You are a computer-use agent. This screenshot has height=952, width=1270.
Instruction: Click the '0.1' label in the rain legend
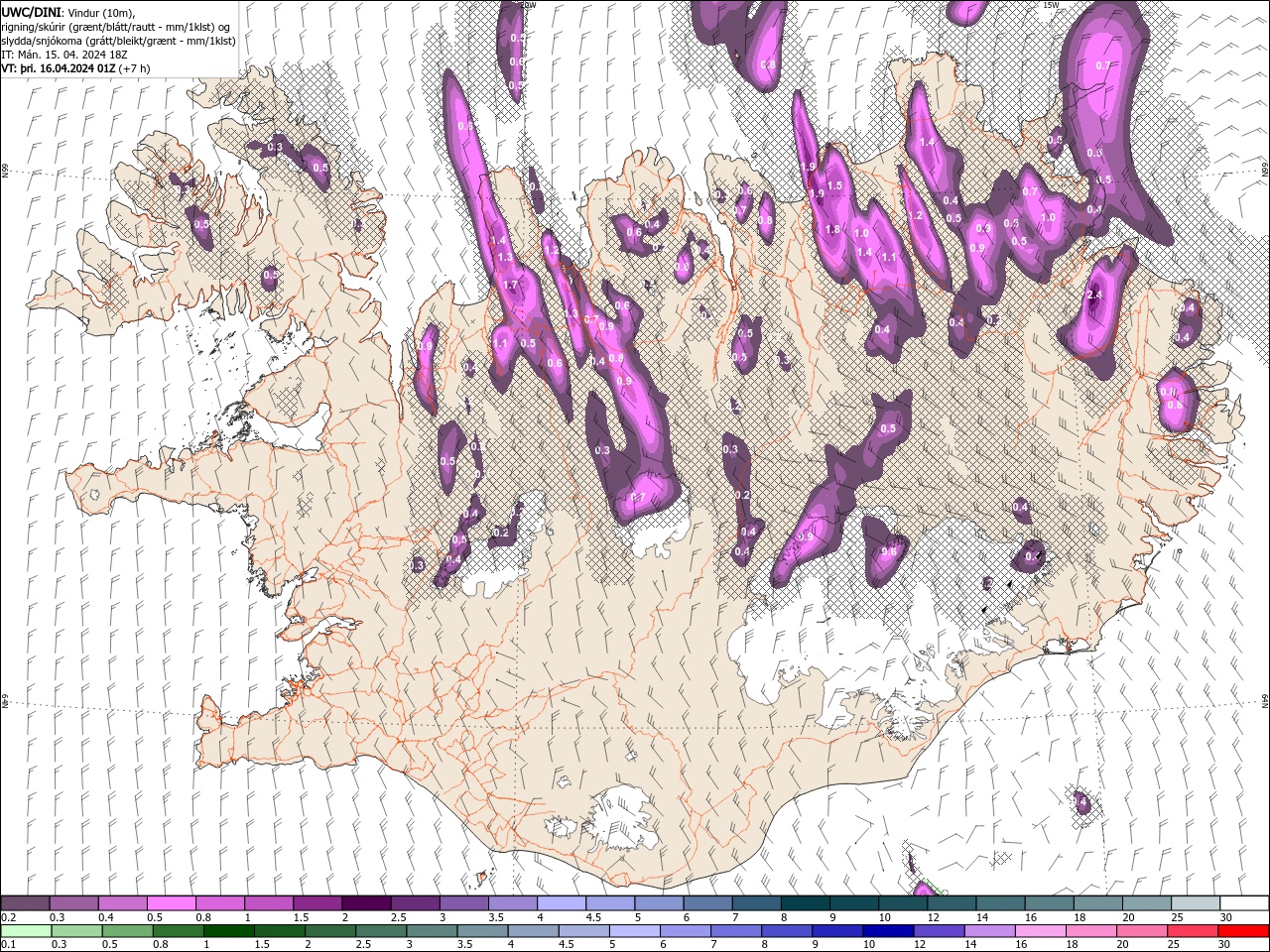9,945
